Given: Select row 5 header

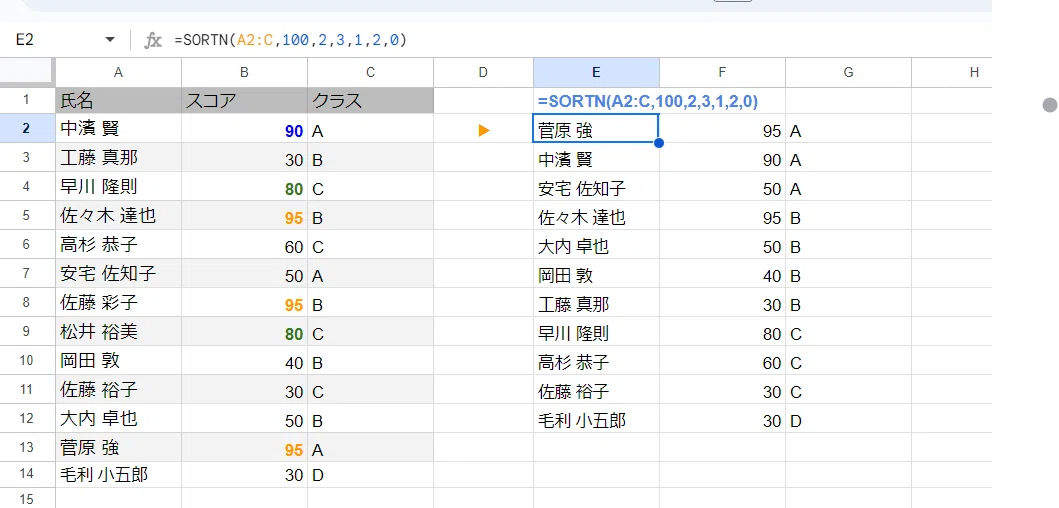Looking at the screenshot, I should (28, 215).
